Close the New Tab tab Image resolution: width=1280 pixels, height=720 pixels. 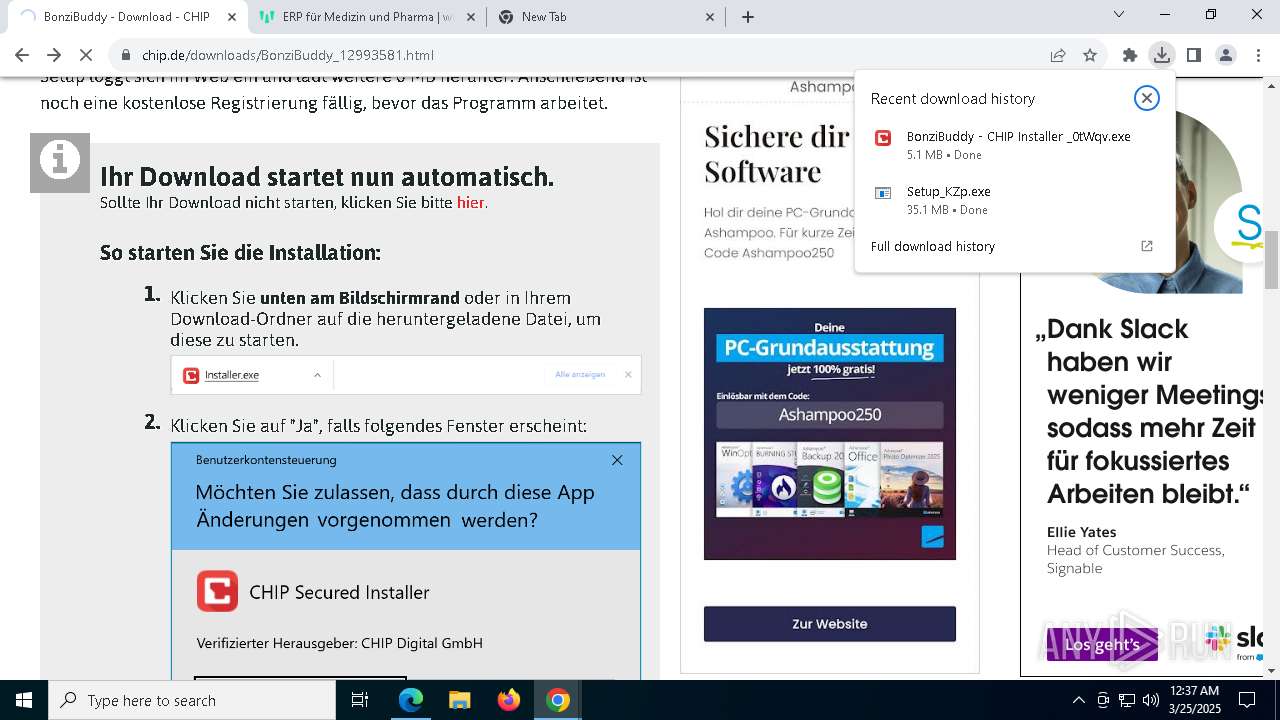pyautogui.click(x=710, y=16)
